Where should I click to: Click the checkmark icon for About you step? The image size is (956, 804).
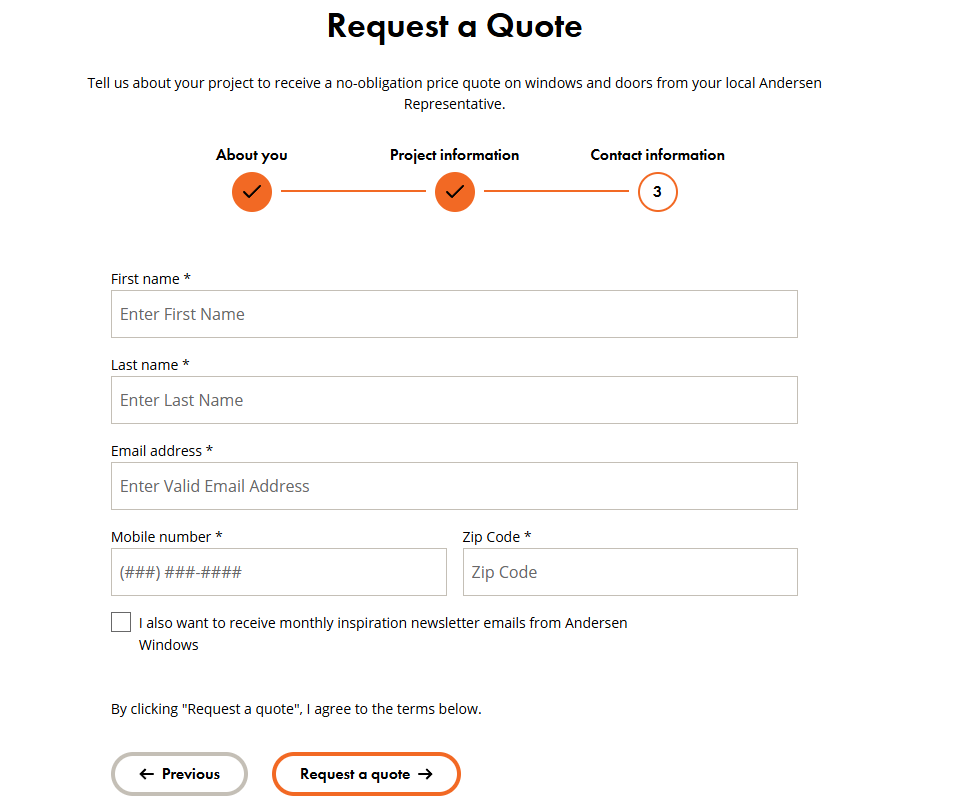(251, 192)
